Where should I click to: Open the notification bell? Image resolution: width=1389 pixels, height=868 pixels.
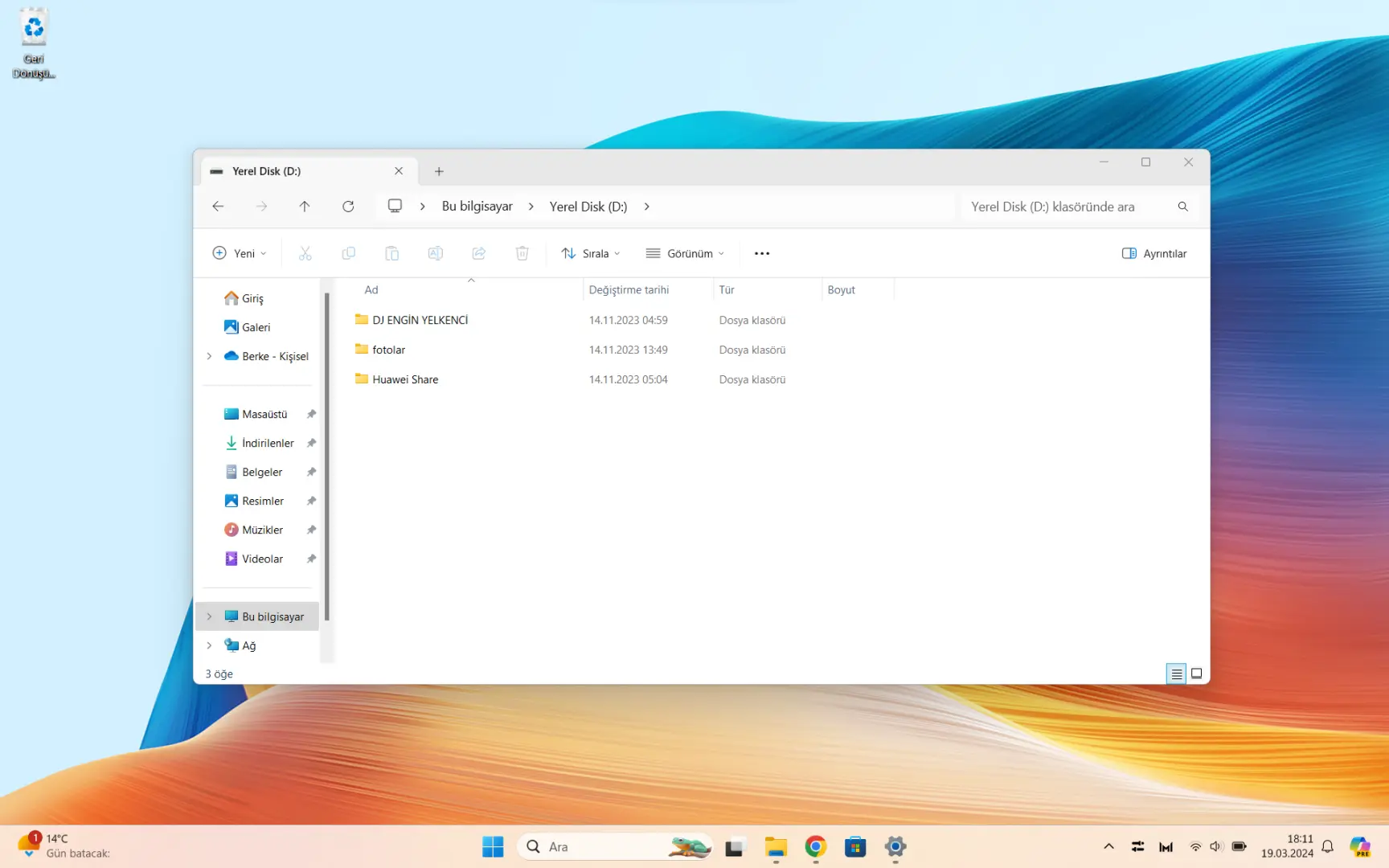(1328, 846)
